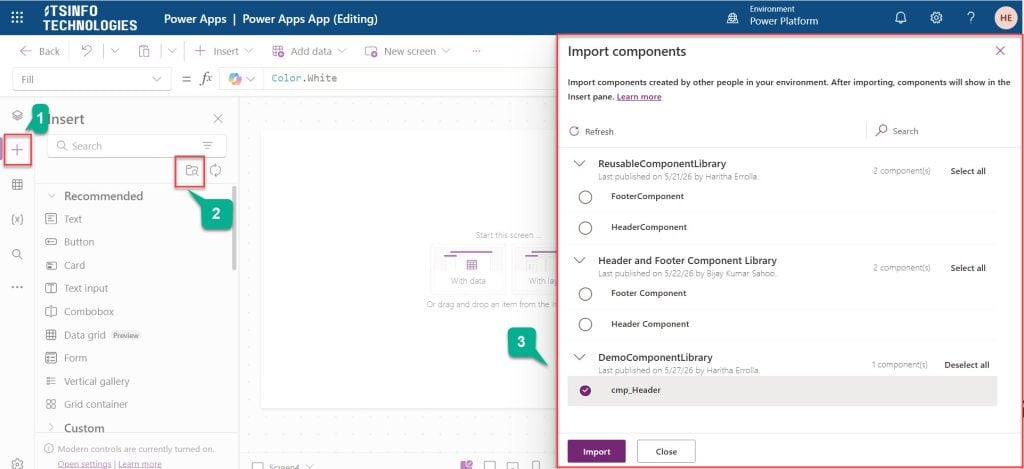1024x469 pixels.
Task: Open the Copilot formula dropdown arrow
Action: pyautogui.click(x=251, y=79)
